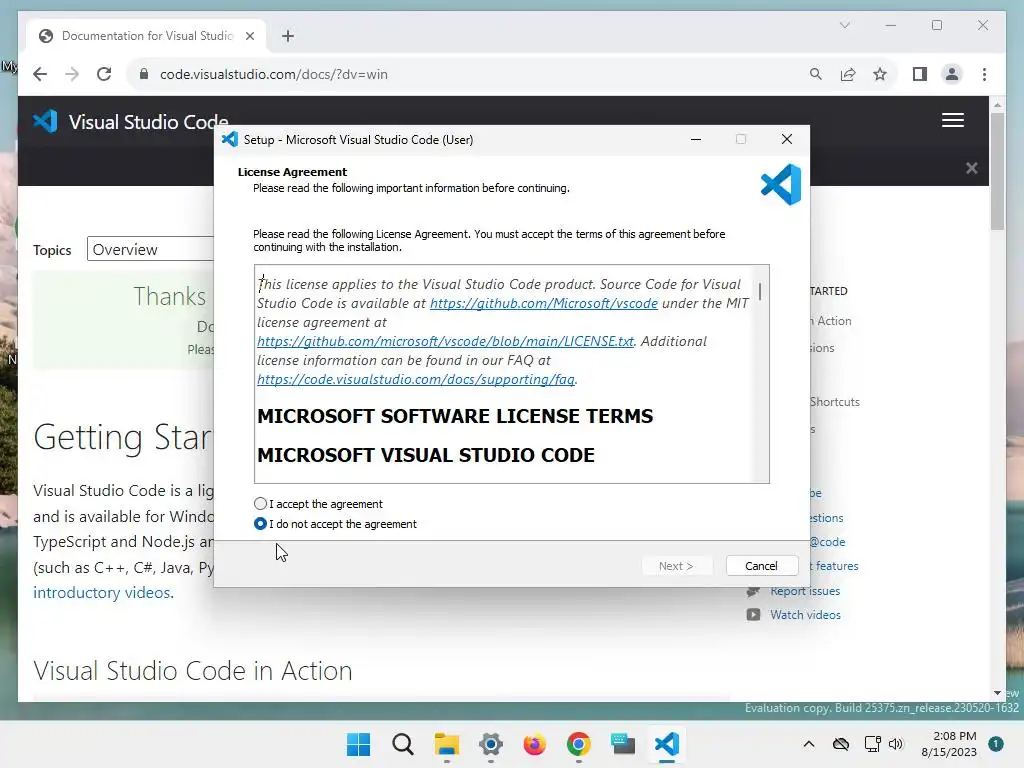Open the Report issues link
Image resolution: width=1024 pixels, height=768 pixels.
click(805, 590)
